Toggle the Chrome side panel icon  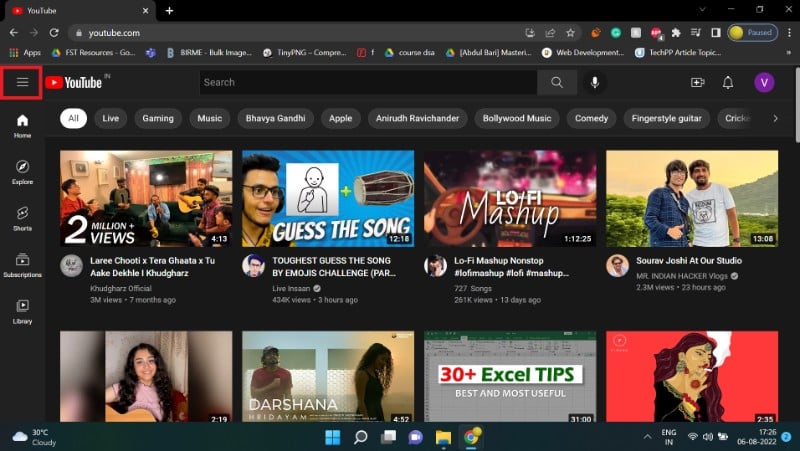point(715,33)
